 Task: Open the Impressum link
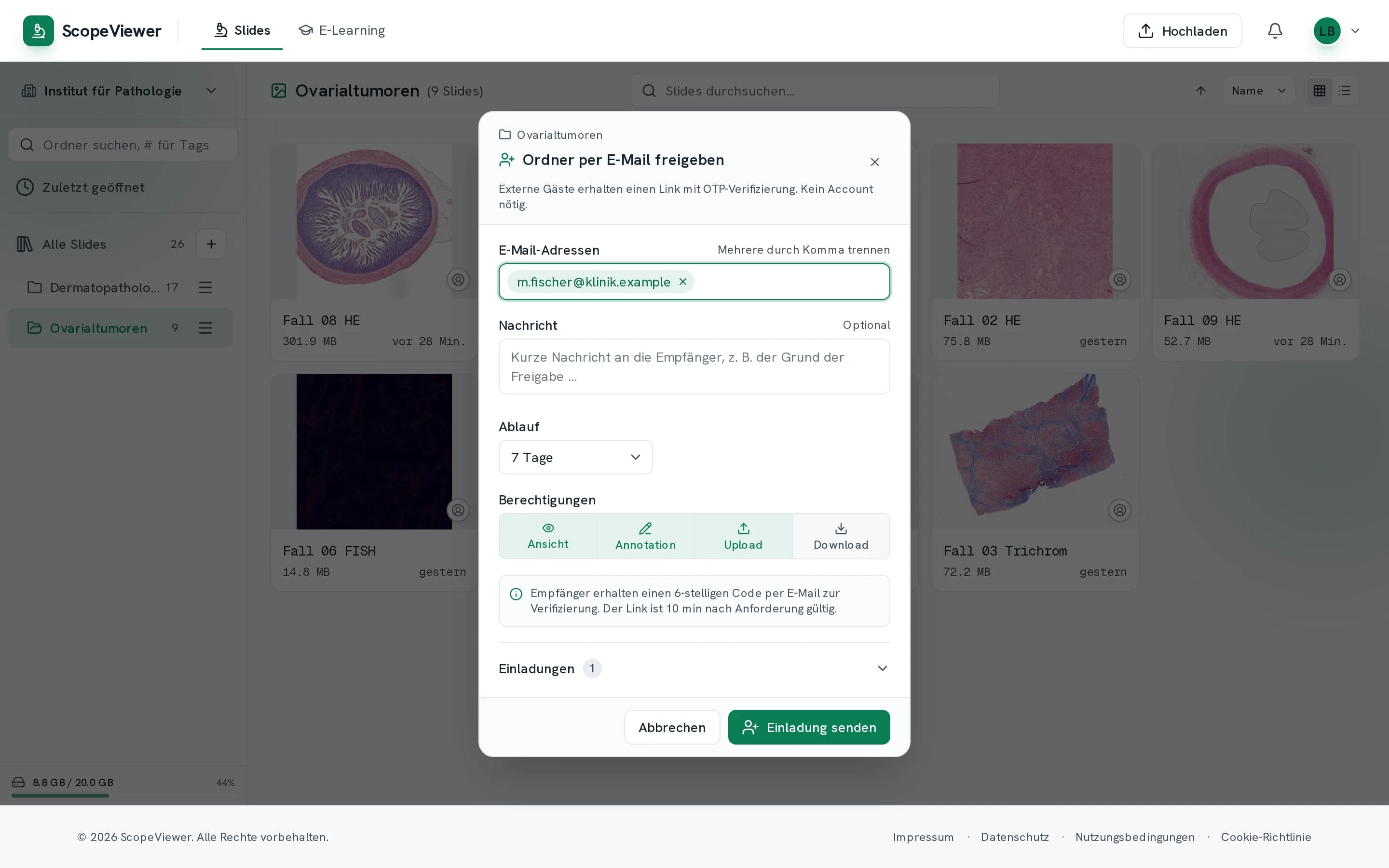(x=923, y=837)
